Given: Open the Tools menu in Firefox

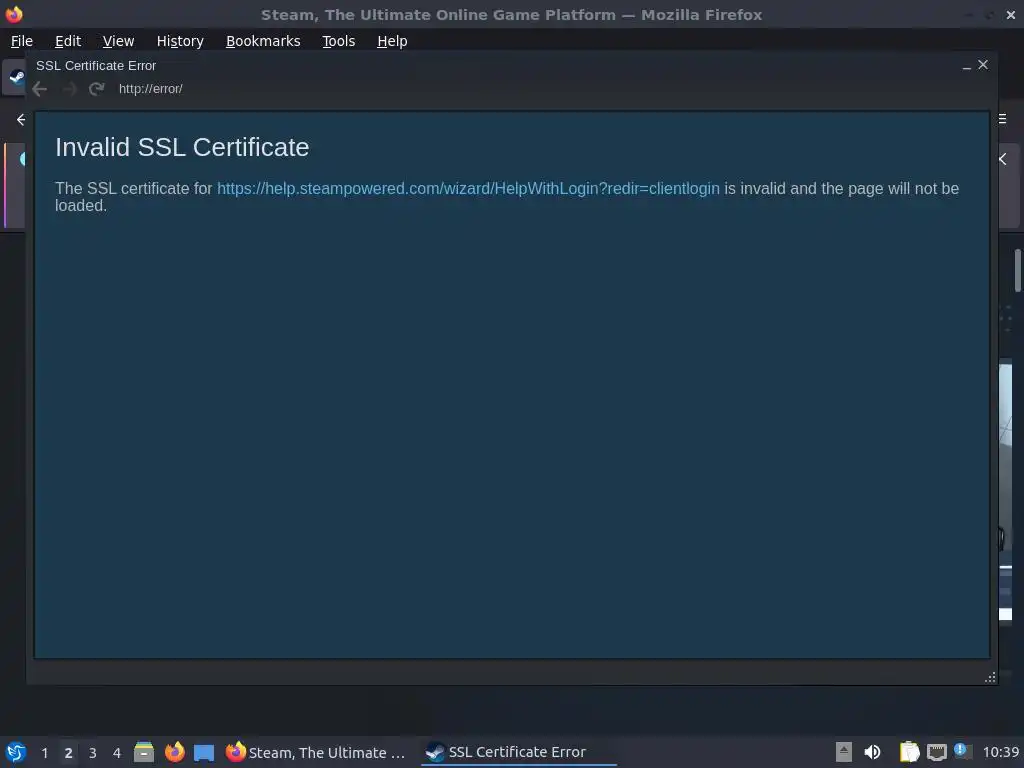Looking at the screenshot, I should 338,41.
